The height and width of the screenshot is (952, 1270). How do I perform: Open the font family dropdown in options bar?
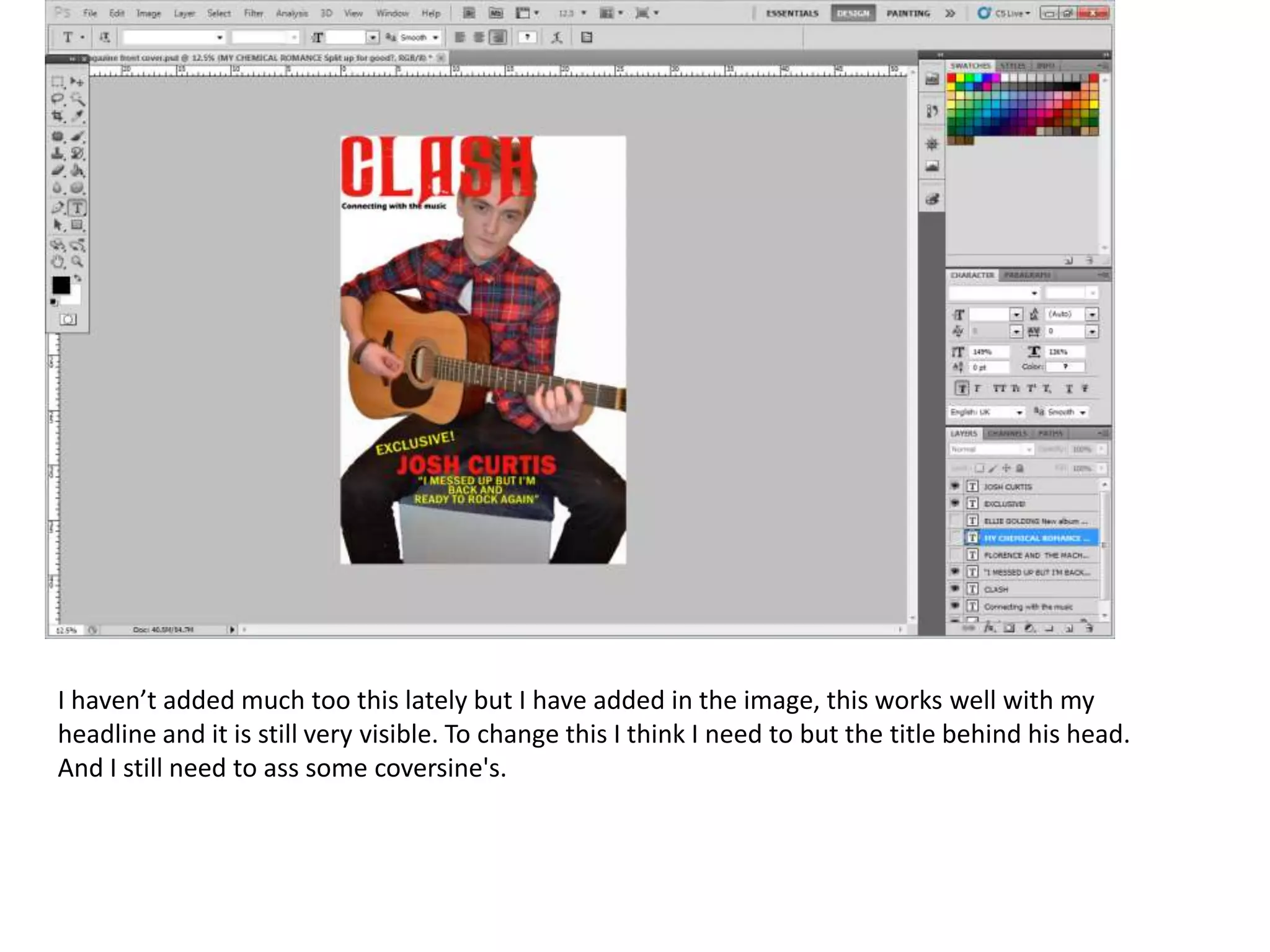[x=220, y=38]
